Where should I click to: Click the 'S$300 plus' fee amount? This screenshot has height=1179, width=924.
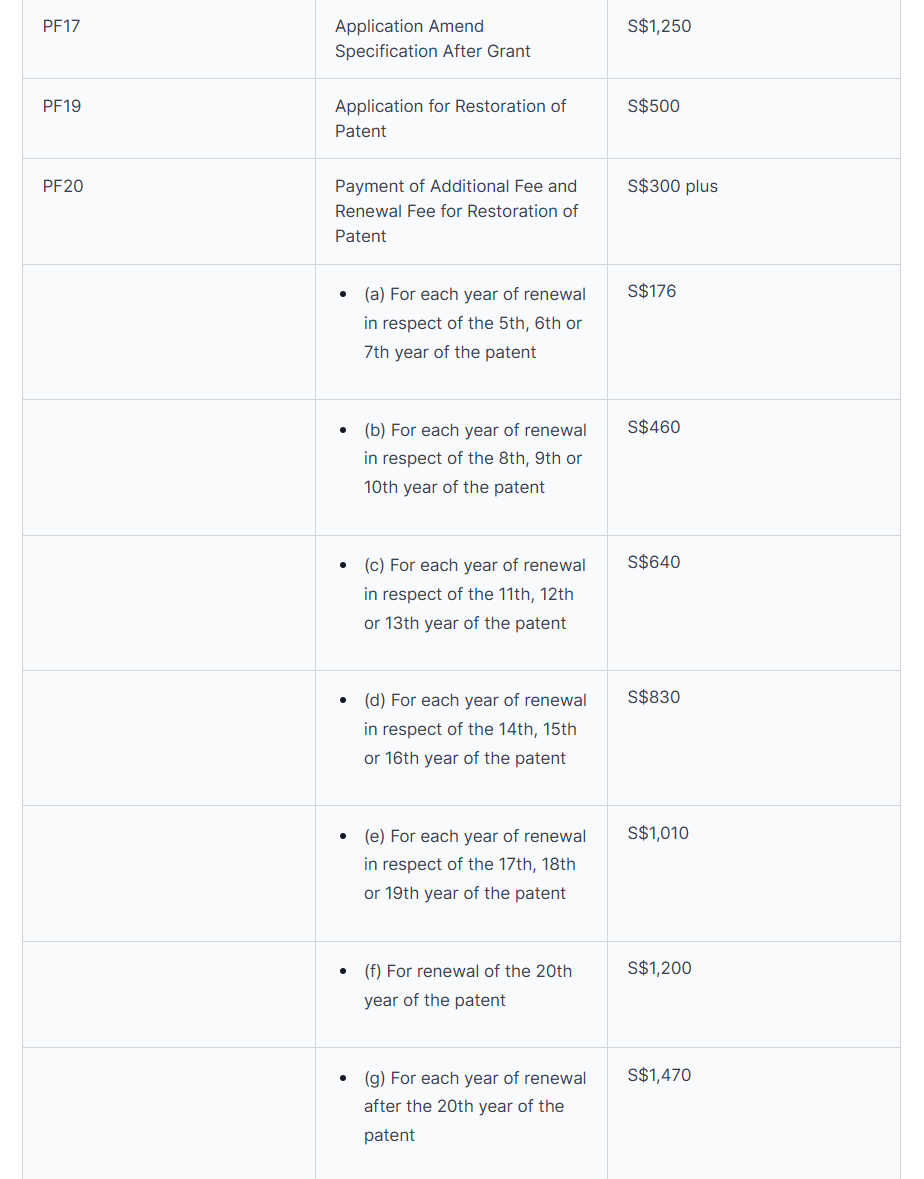coord(672,186)
